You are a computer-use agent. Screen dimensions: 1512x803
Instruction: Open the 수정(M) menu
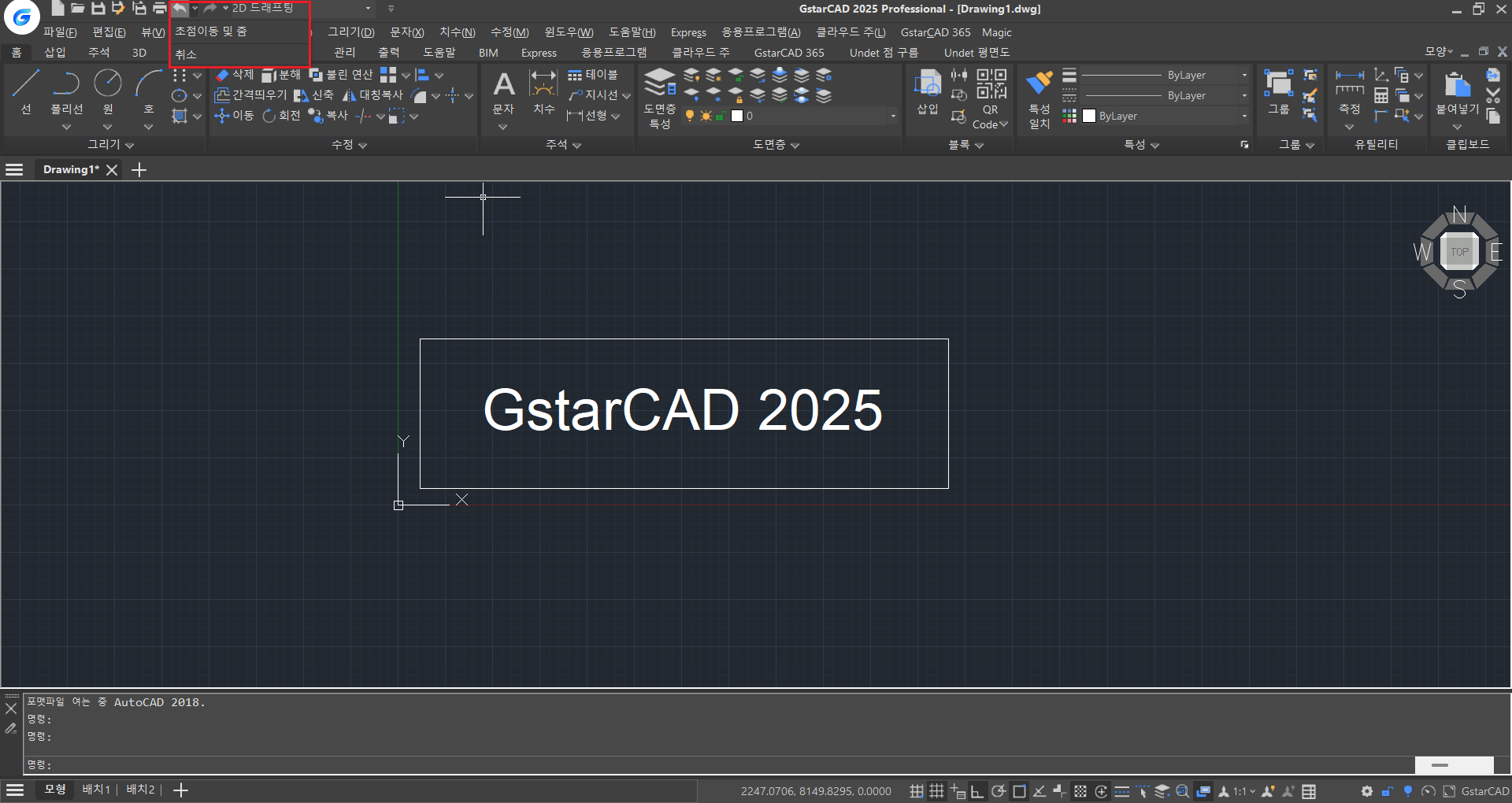510,32
